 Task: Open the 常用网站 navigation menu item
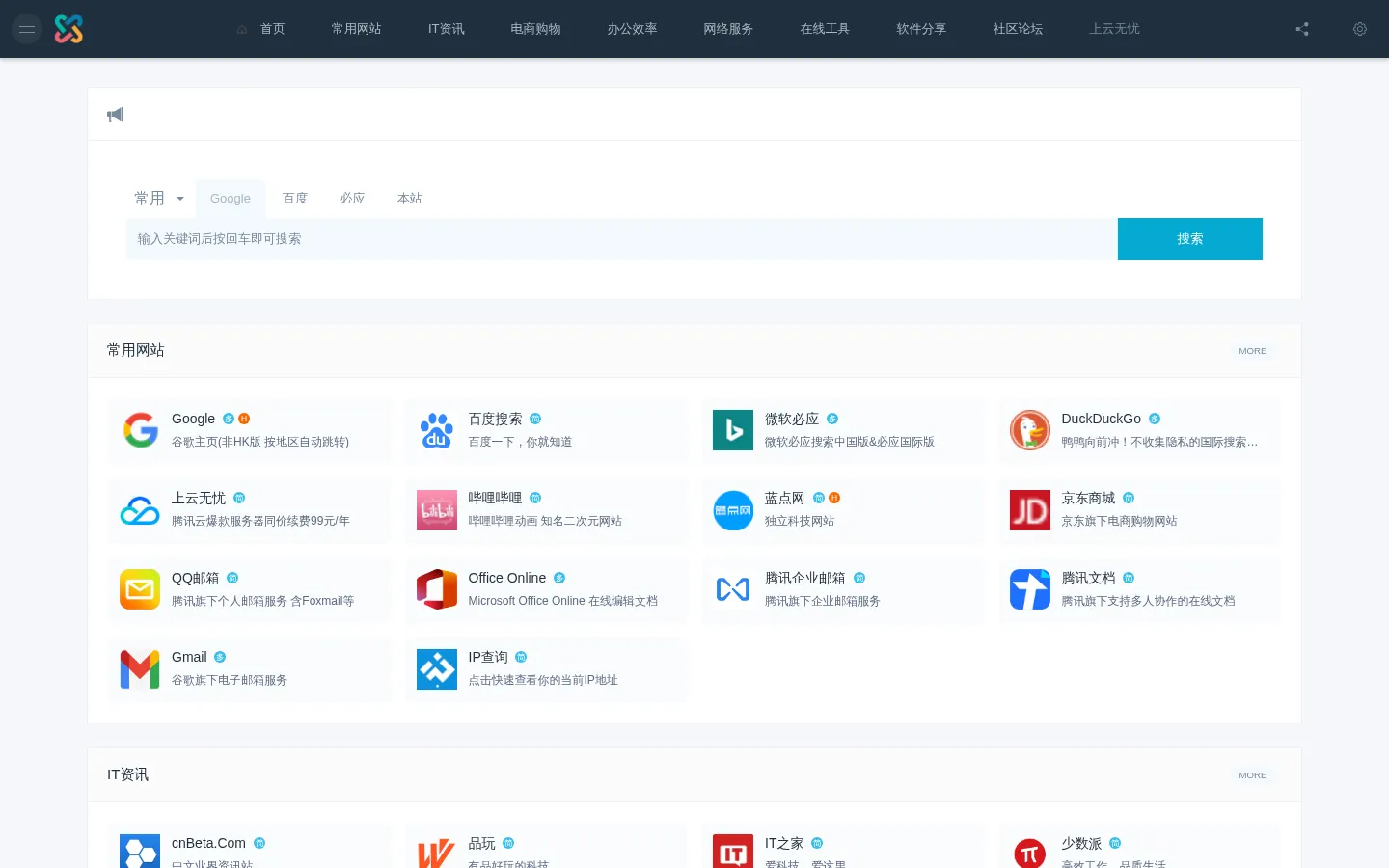point(357,29)
